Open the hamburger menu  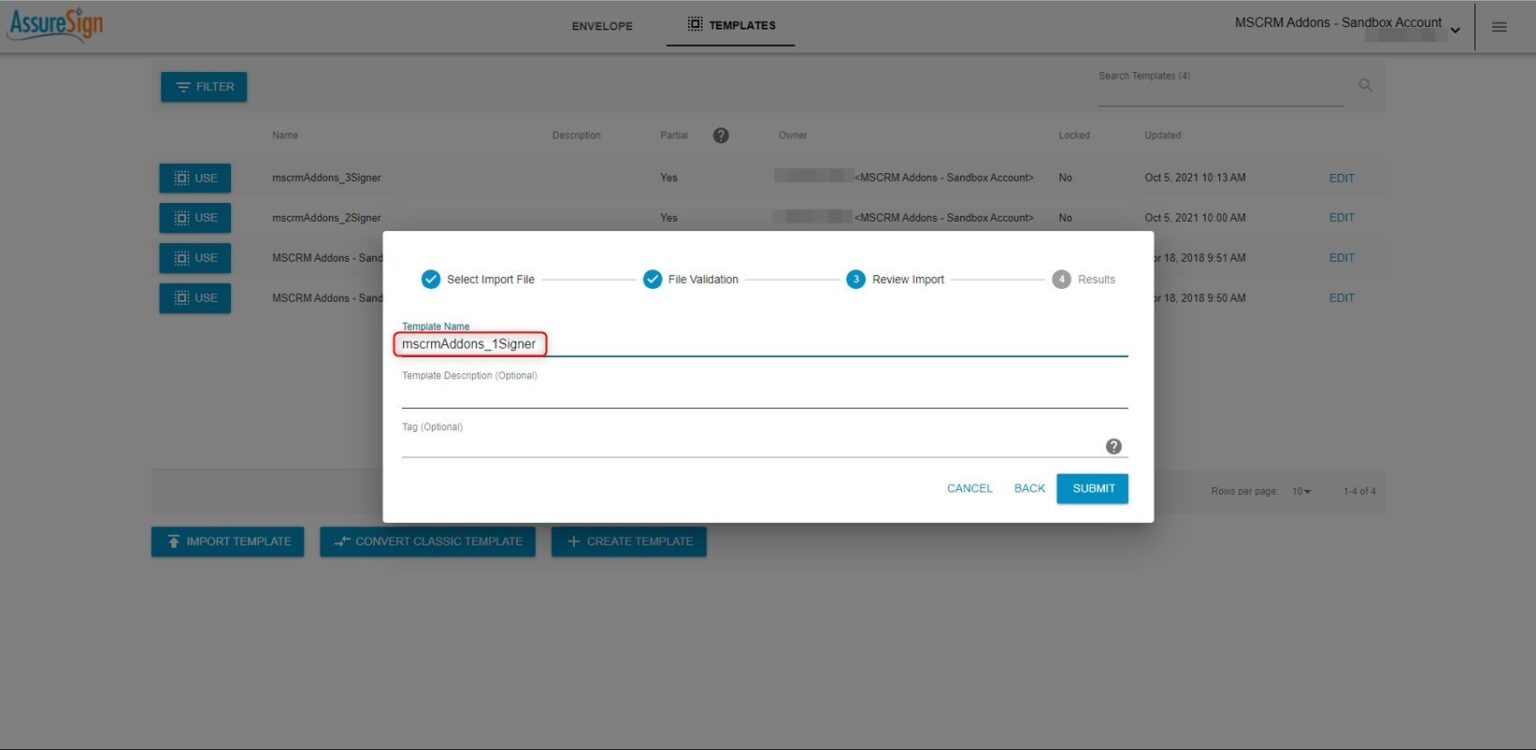[1499, 27]
